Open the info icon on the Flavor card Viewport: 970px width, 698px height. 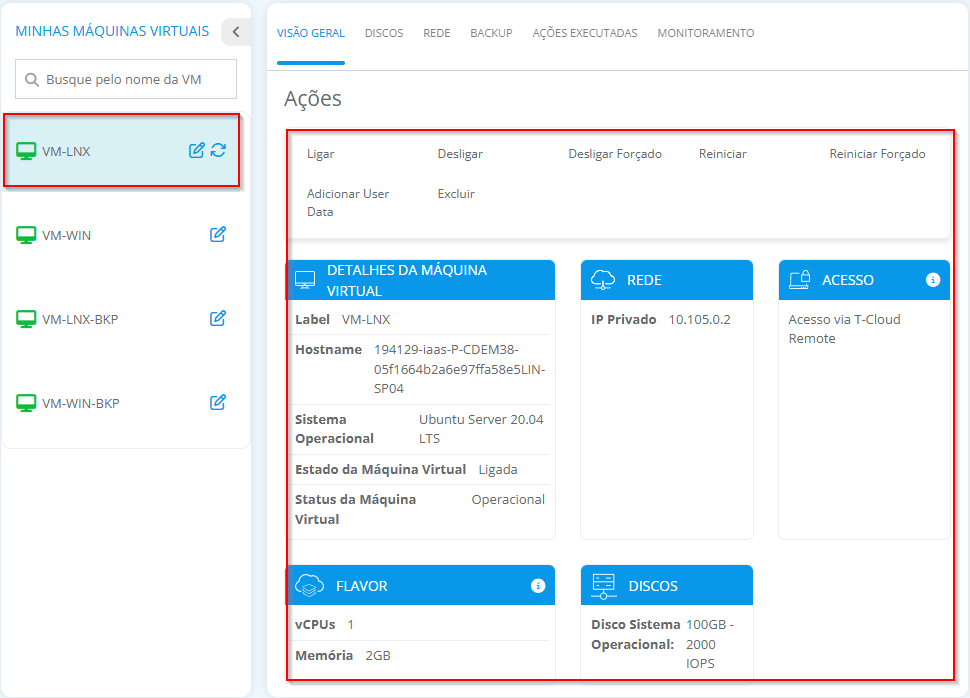point(538,585)
